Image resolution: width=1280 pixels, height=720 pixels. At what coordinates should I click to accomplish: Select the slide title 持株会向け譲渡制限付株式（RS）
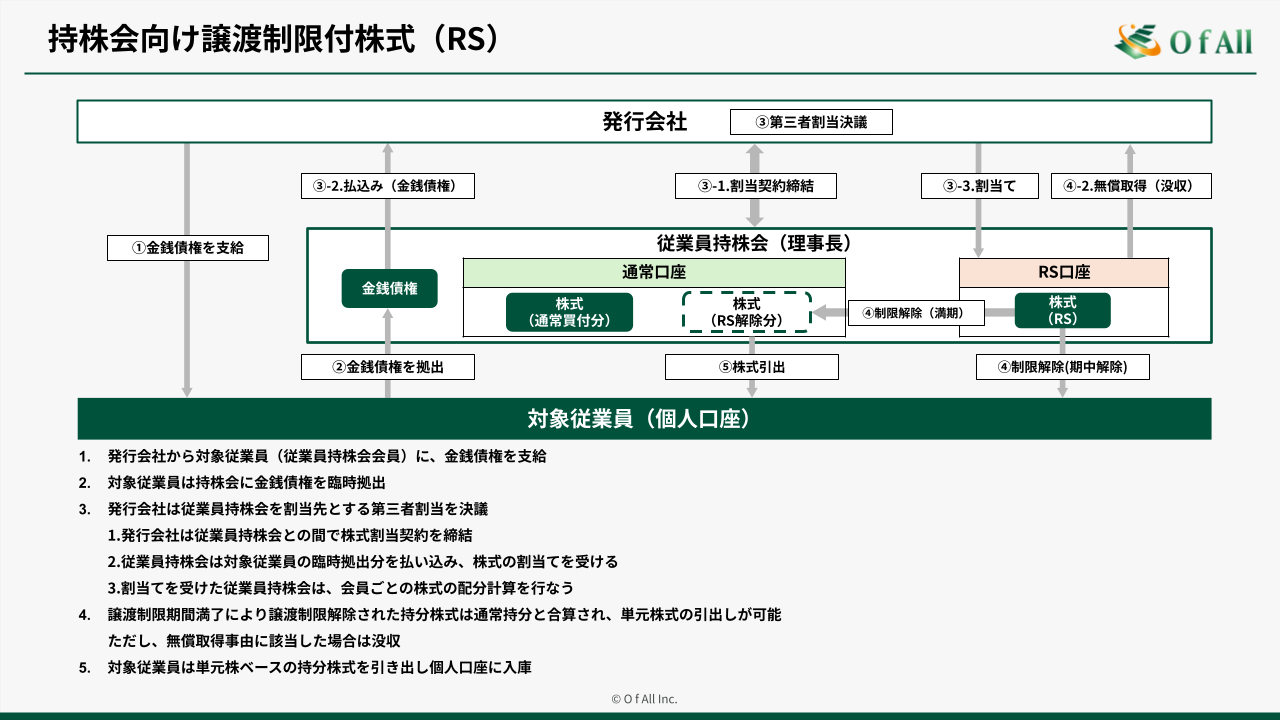273,39
